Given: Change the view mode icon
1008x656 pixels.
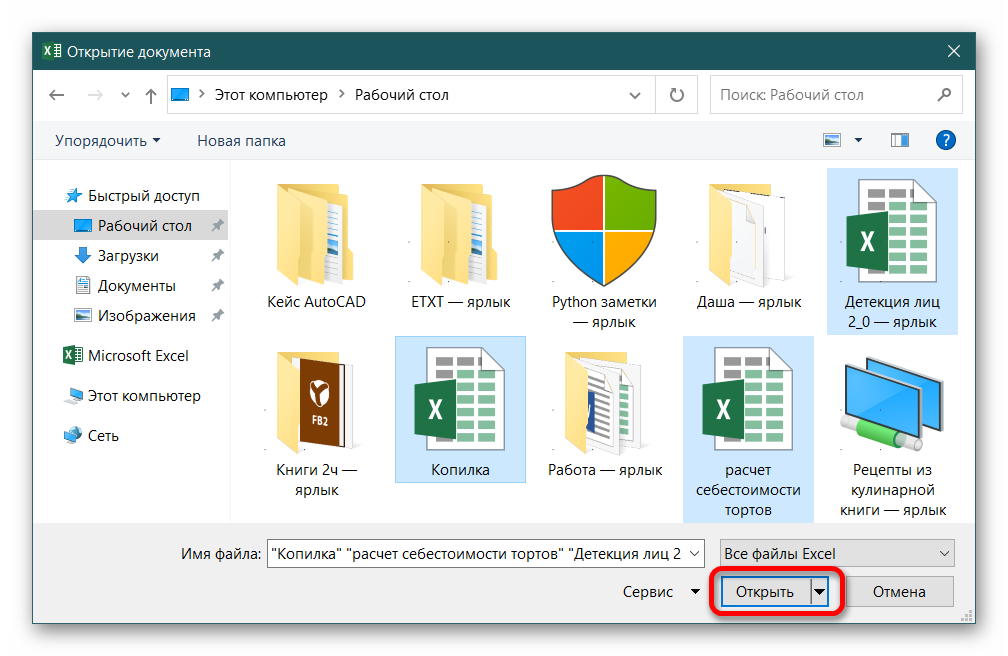Looking at the screenshot, I should (832, 140).
